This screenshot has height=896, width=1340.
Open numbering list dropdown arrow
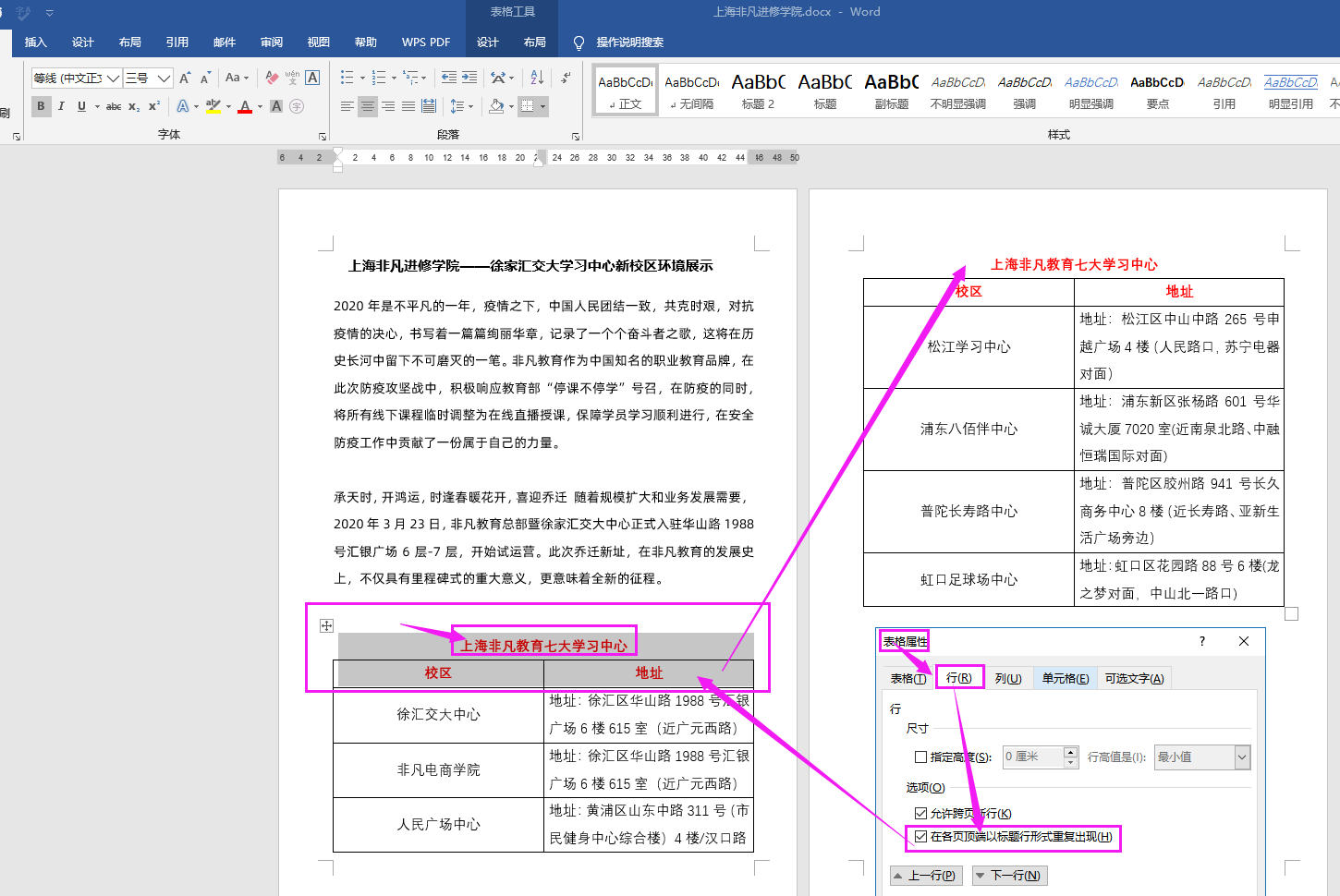394,78
